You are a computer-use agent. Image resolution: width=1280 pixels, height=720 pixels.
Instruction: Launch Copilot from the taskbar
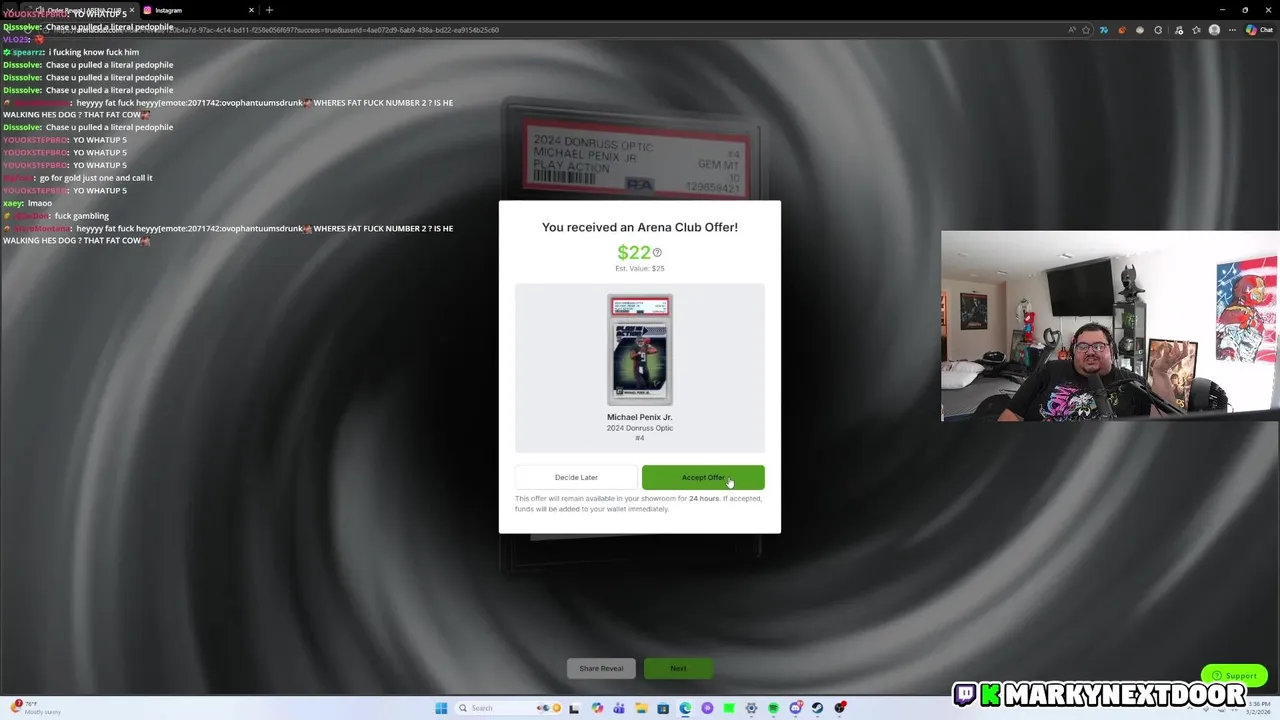pyautogui.click(x=597, y=708)
